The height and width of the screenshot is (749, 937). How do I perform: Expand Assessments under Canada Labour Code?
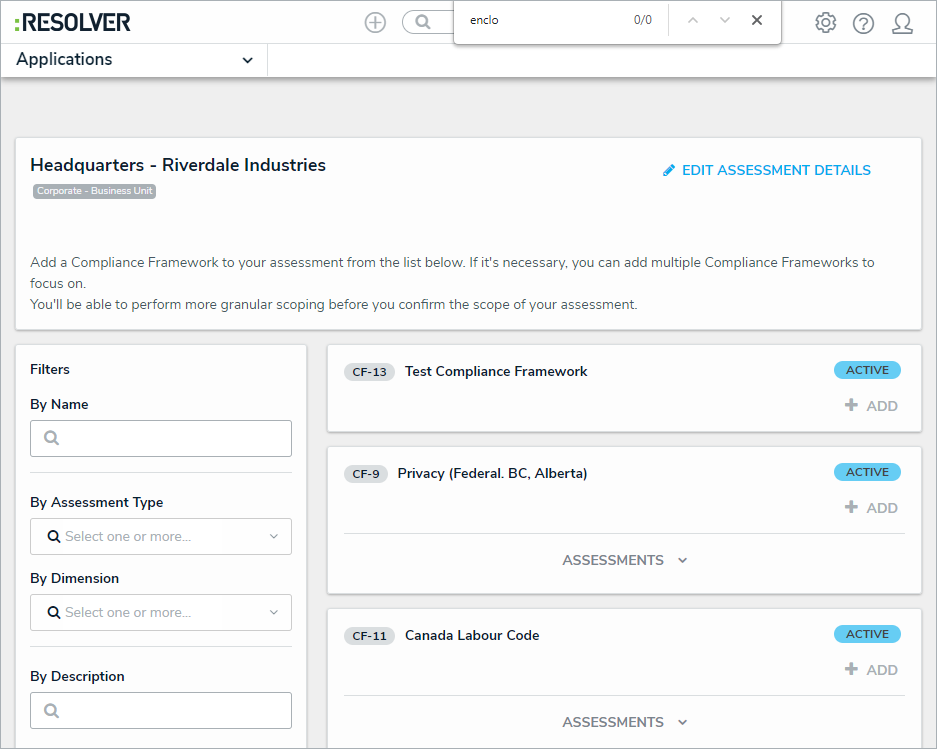click(624, 722)
